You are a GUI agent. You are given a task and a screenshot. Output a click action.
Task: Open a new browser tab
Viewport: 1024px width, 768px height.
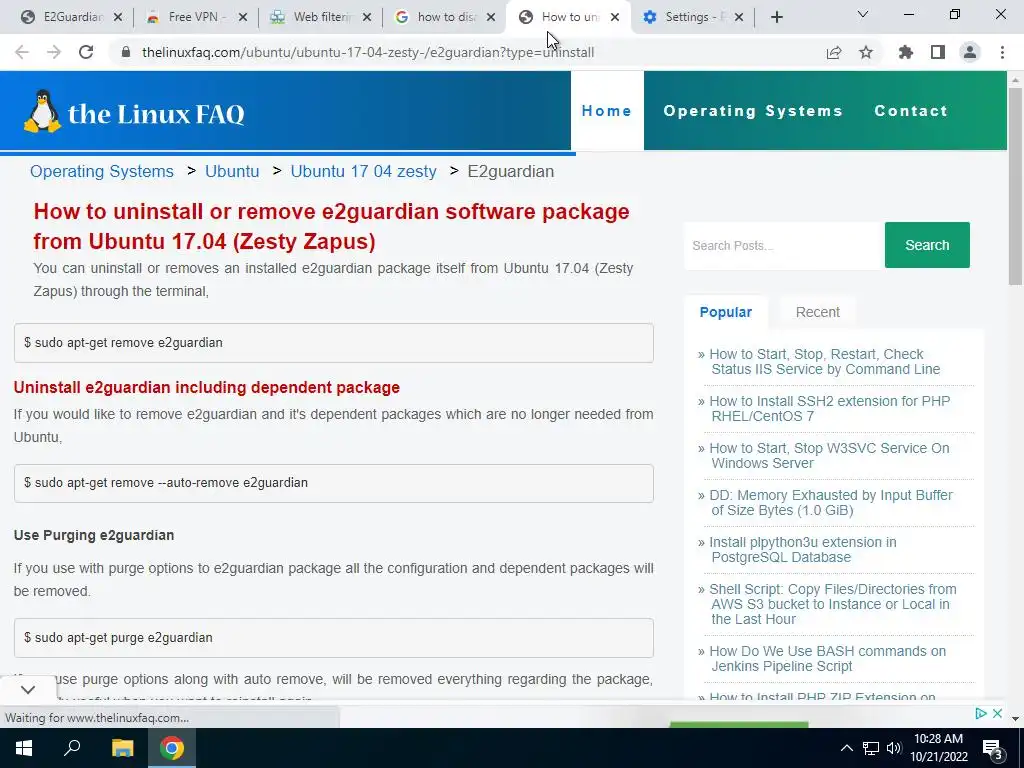pos(776,17)
